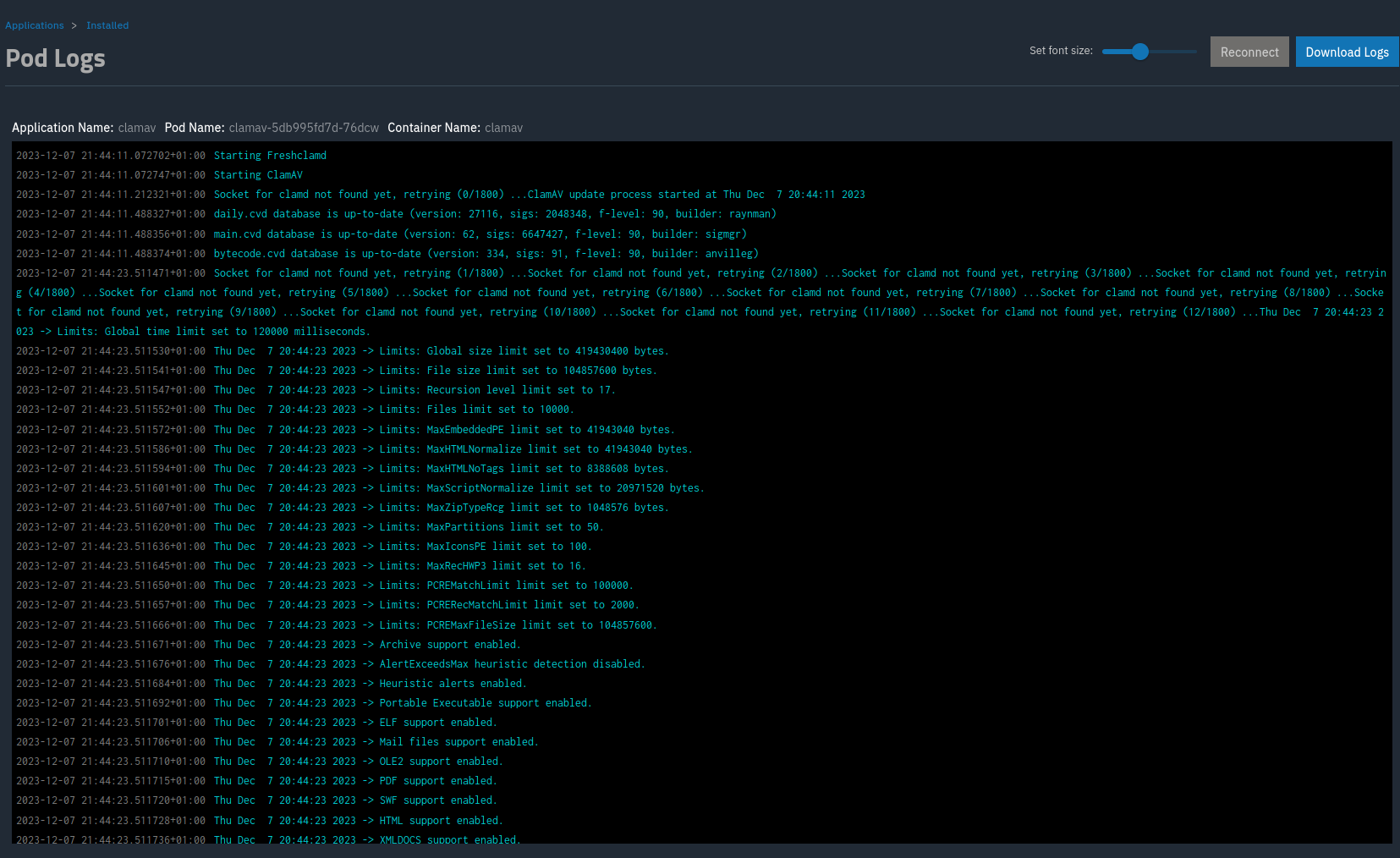Download the pod logs
This screenshot has width=1400, height=858.
coord(1348,52)
